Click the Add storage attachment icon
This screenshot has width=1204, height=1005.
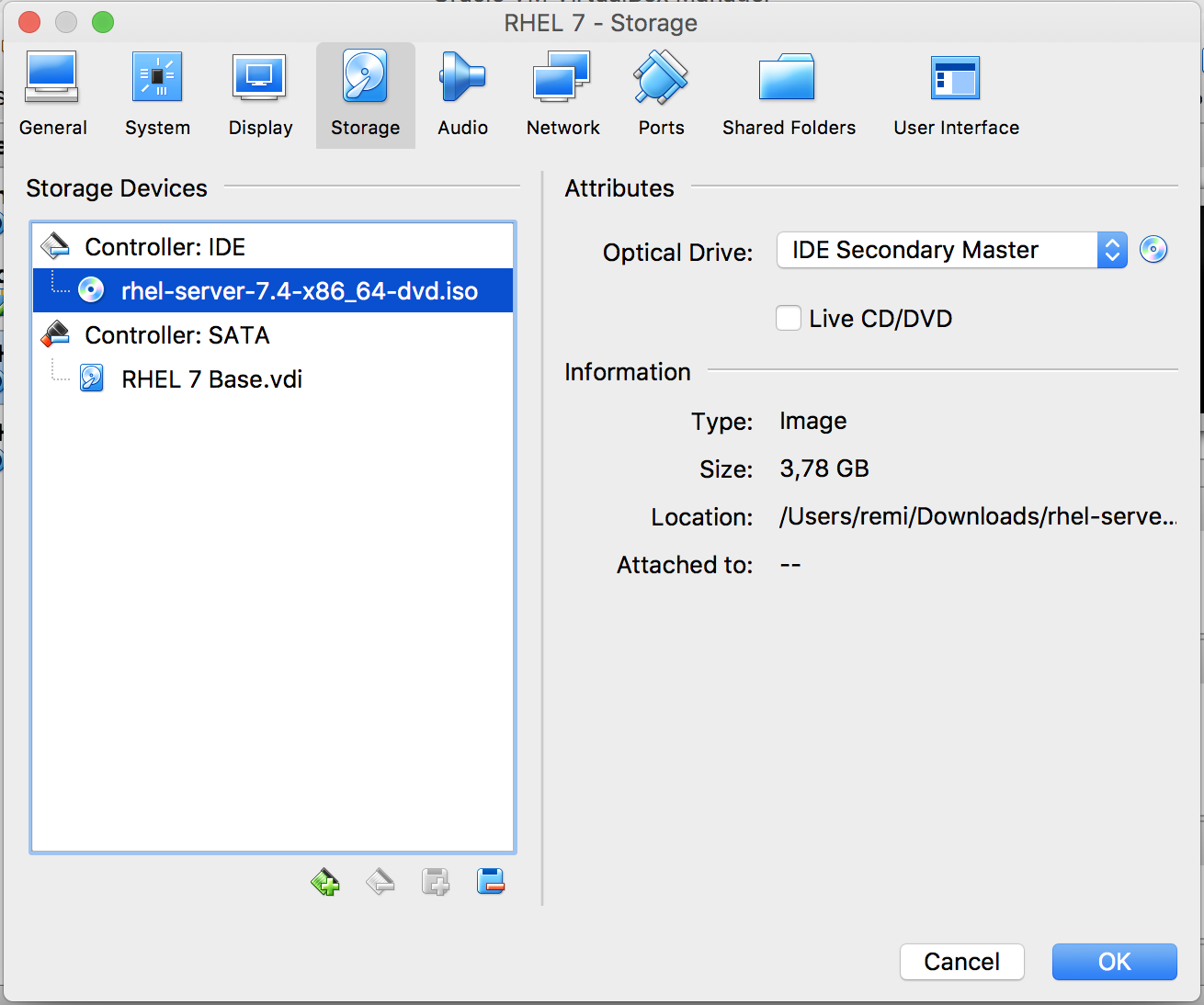tap(436, 882)
